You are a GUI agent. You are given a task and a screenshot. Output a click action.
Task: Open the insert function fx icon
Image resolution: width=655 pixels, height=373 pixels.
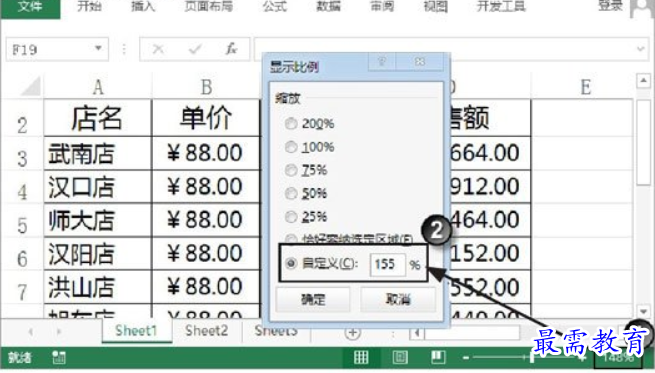coord(231,49)
